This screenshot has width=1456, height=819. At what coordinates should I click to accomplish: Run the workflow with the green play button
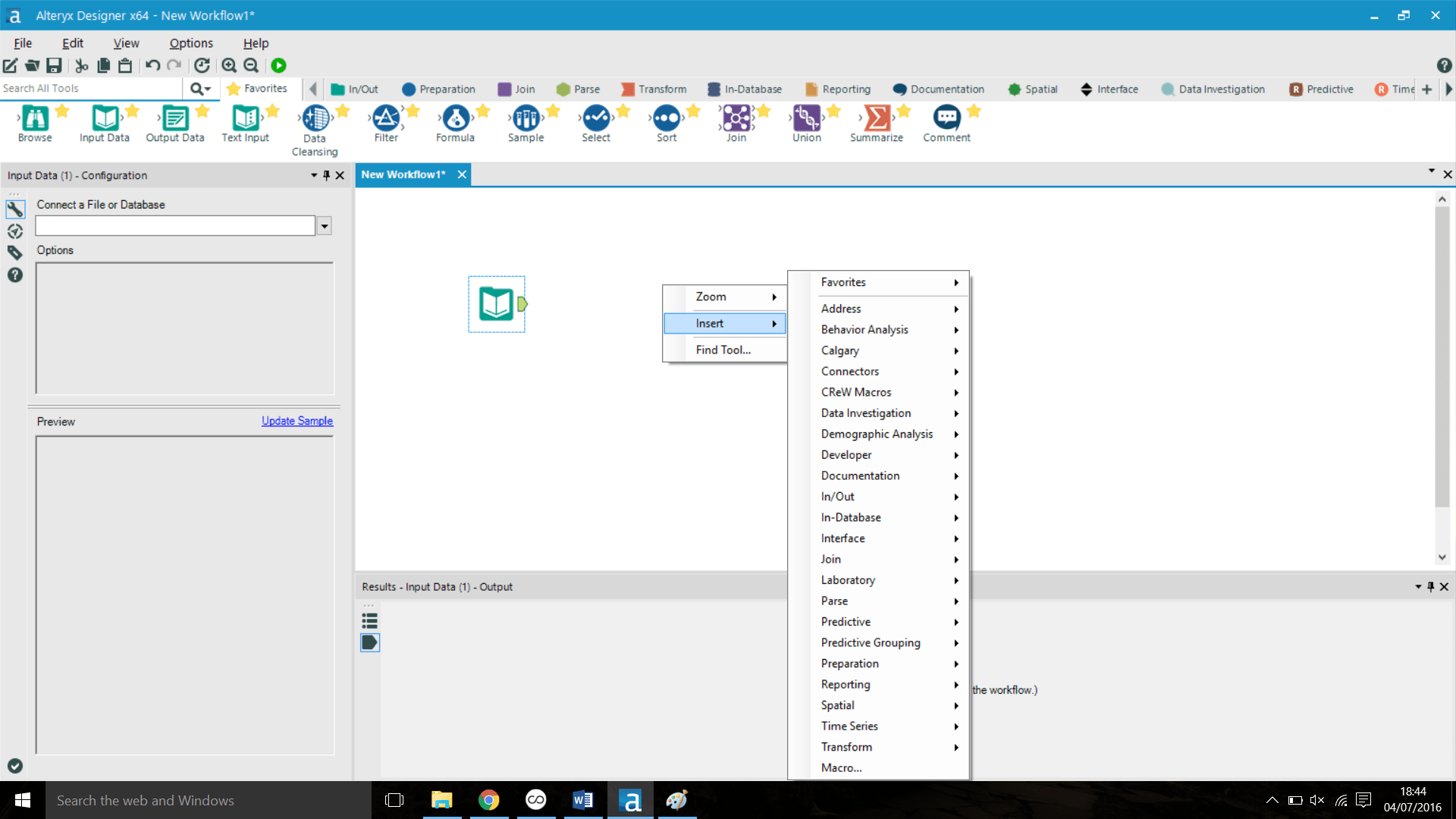pos(278,66)
